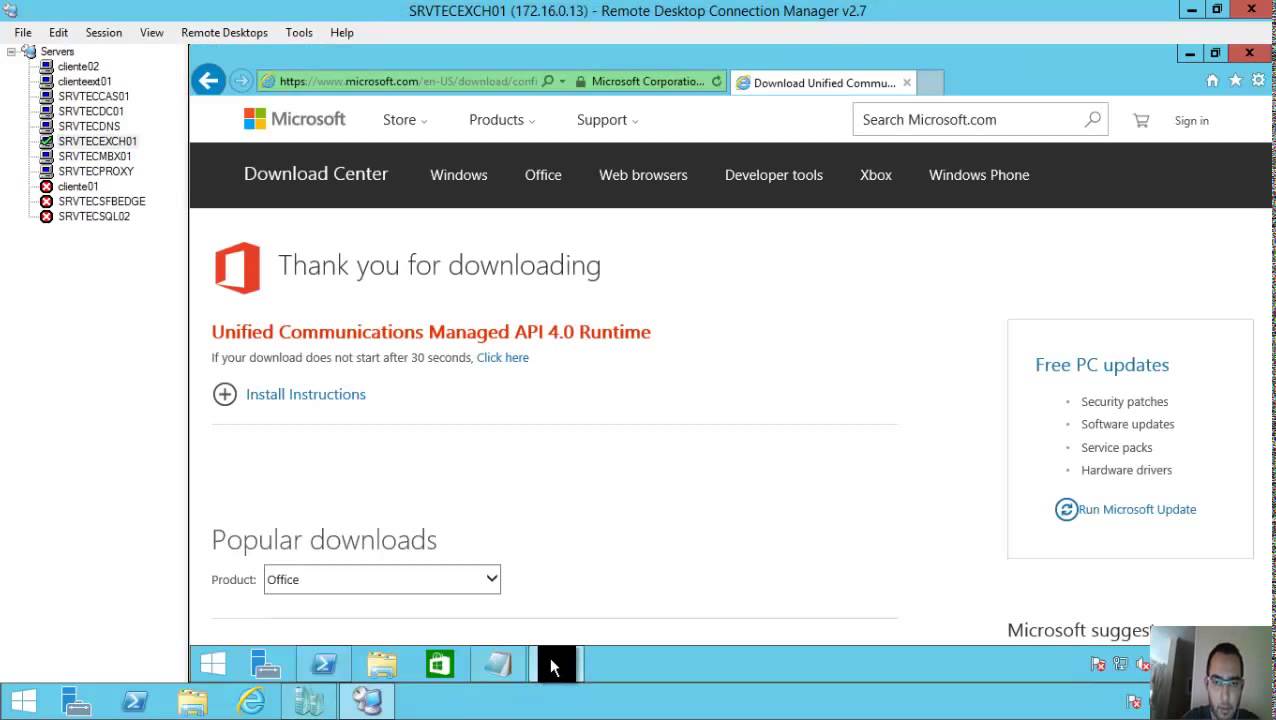Open the Web browsers category
This screenshot has height=720, width=1276.
pyautogui.click(x=643, y=175)
